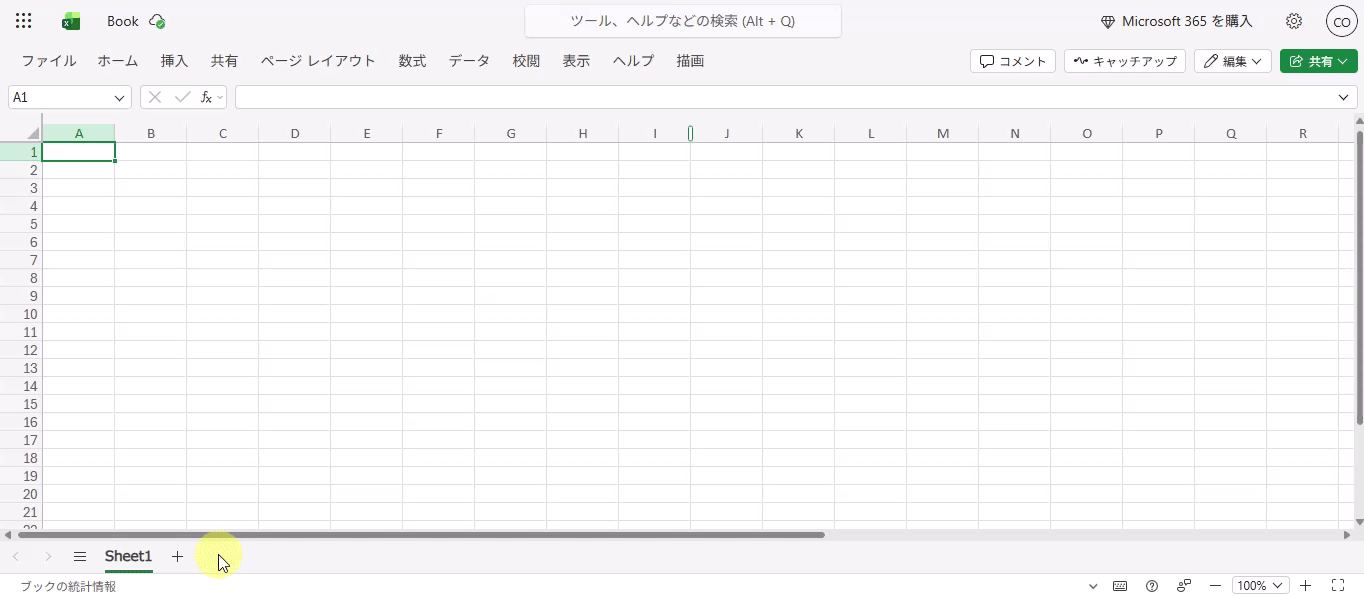Open the Microsoft 365 app launcher grid
The width and height of the screenshot is (1364, 596).
pyautogui.click(x=24, y=21)
